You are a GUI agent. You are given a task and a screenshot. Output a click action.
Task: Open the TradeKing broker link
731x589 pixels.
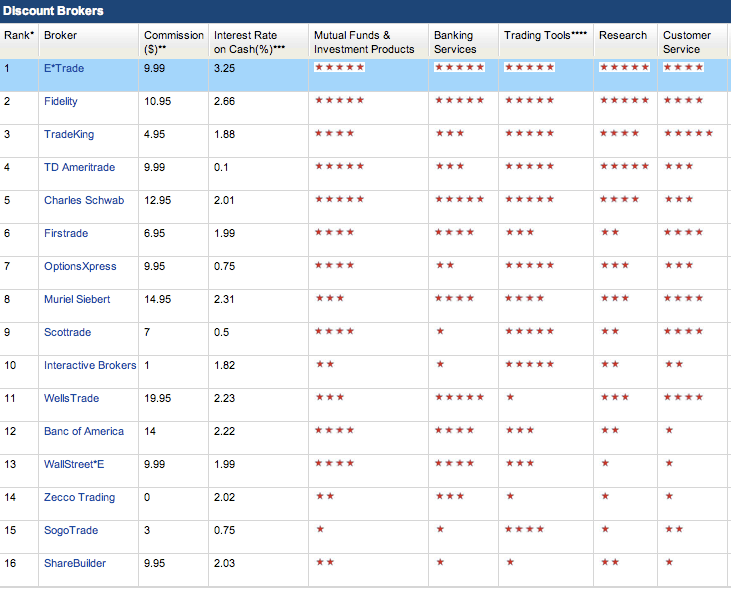[69, 135]
